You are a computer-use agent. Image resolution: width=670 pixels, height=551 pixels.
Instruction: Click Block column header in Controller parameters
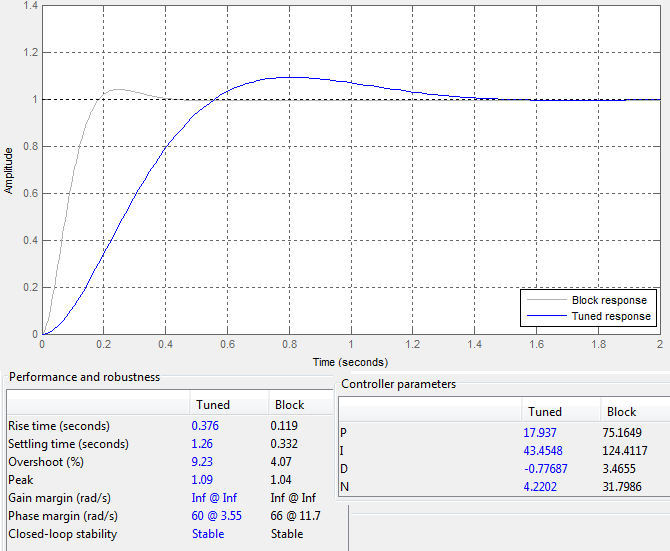(621, 412)
